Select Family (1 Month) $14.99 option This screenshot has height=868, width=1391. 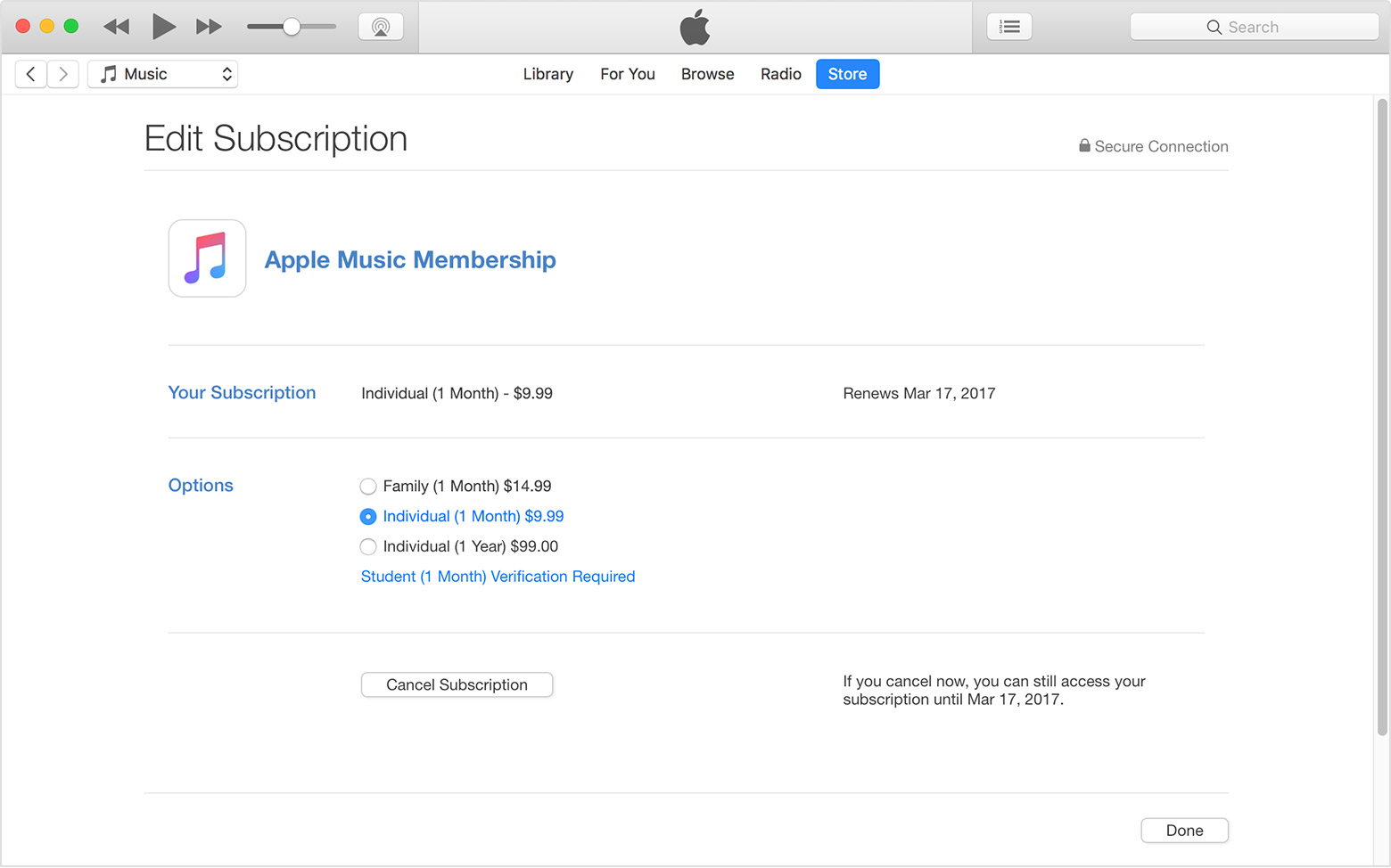coord(368,487)
